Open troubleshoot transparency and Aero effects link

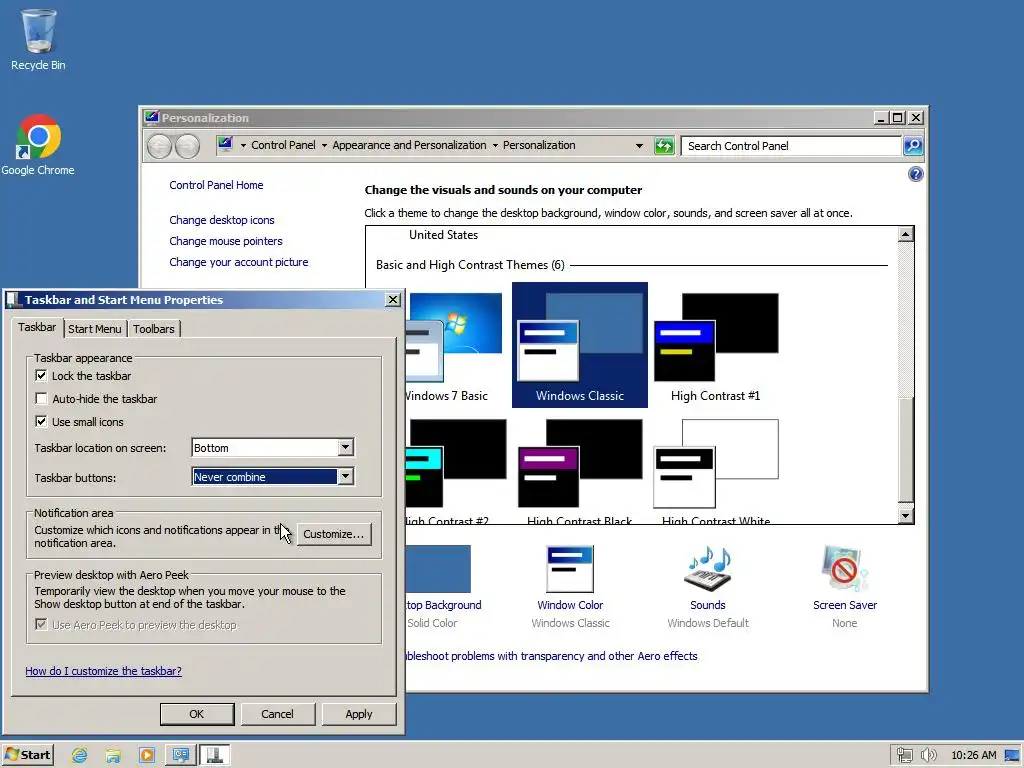[x=551, y=656]
